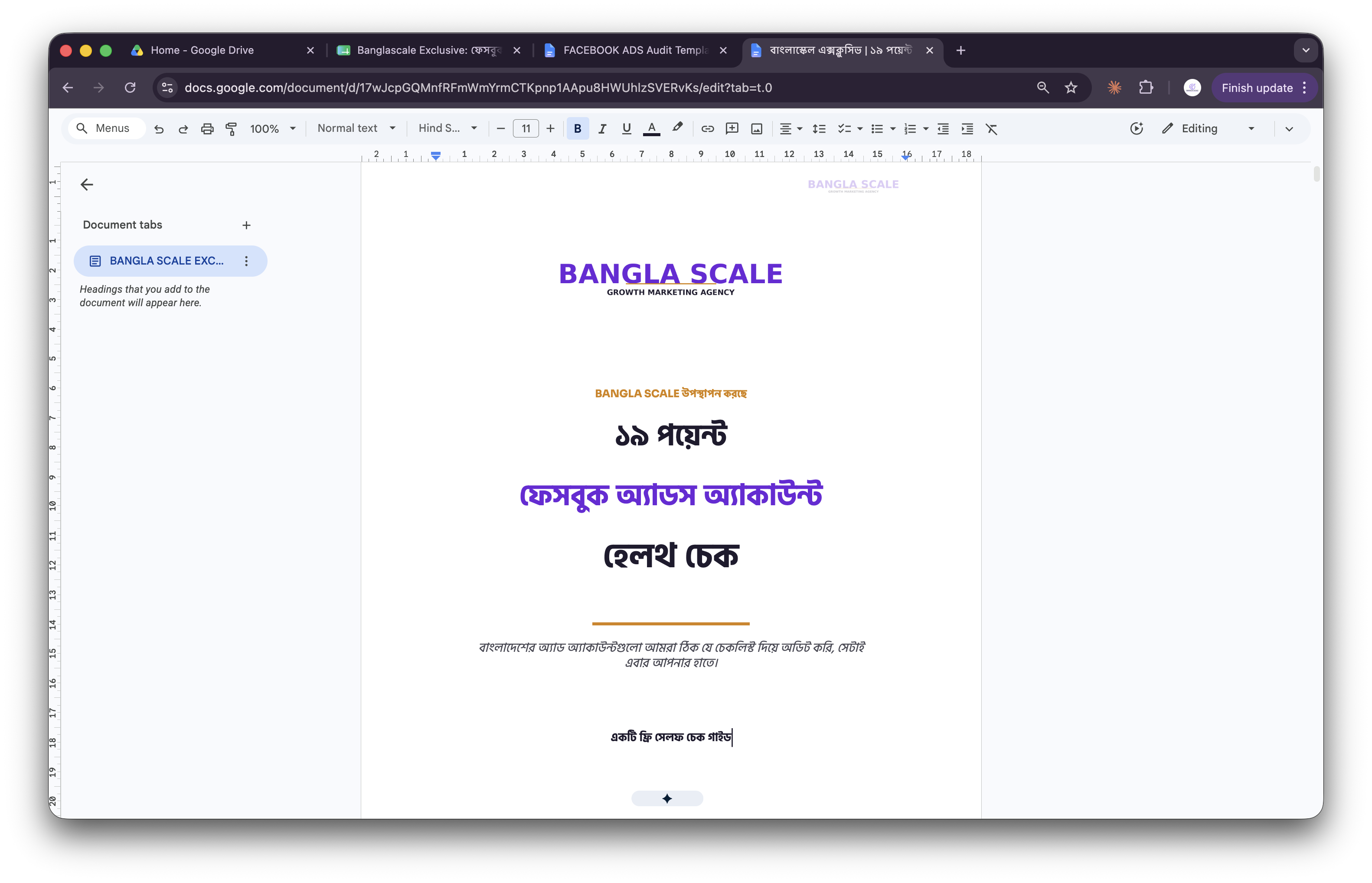Decrease indent with the outdent icon
This screenshot has width=1372, height=883.
pyautogui.click(x=943, y=128)
